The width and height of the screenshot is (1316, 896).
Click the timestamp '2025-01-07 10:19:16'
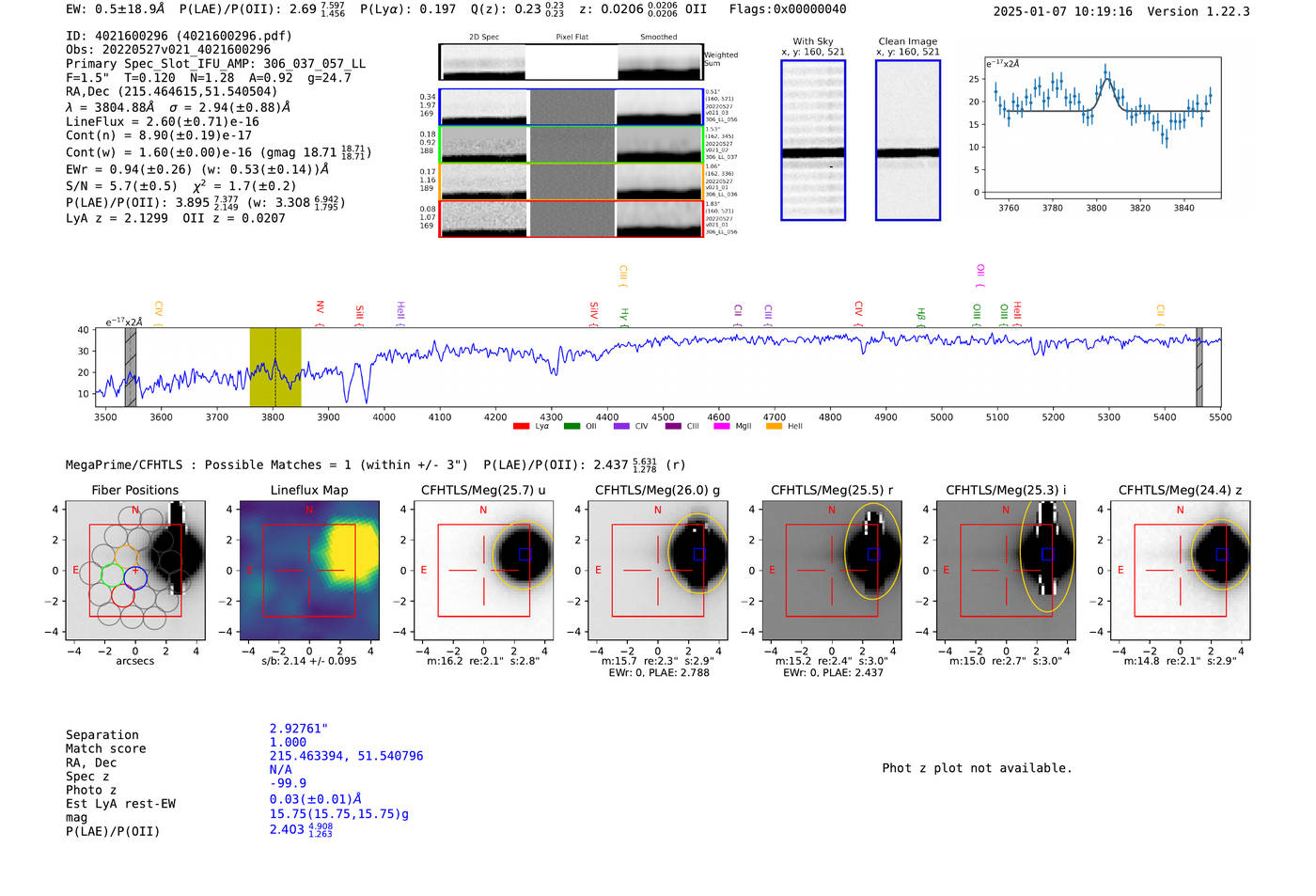coord(1063,11)
